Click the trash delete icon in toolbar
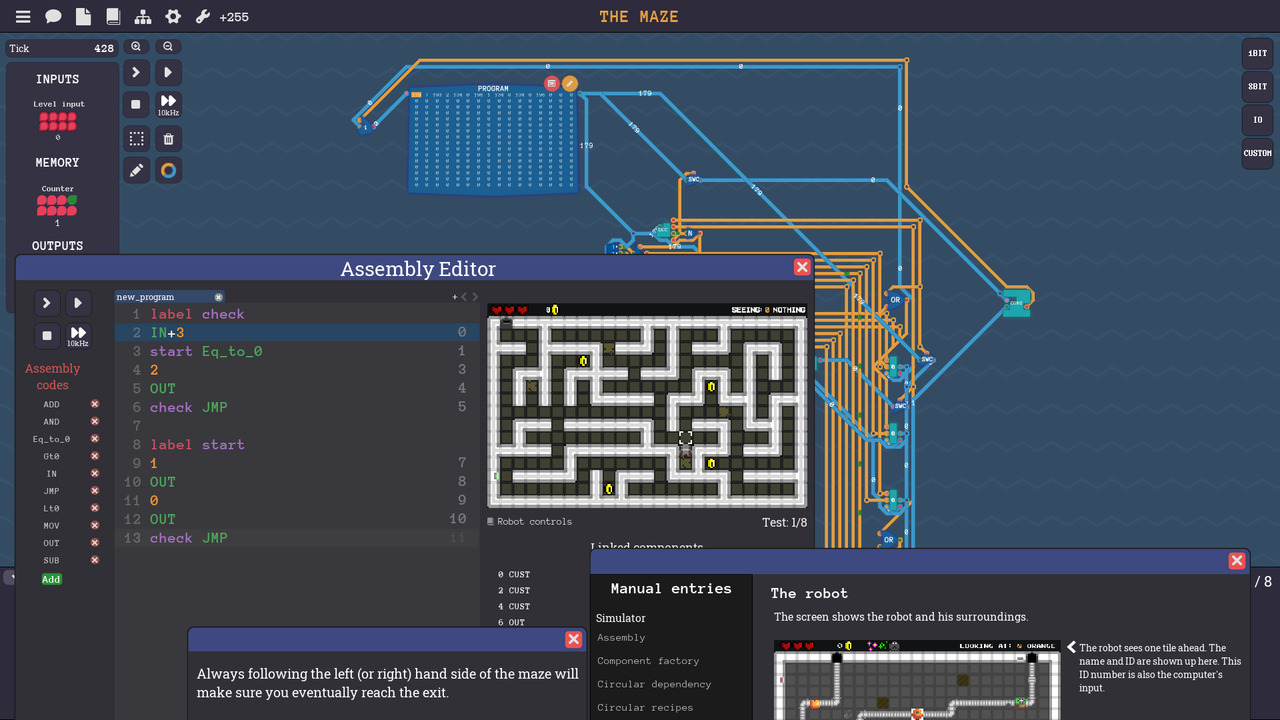Image resolution: width=1280 pixels, height=720 pixels. (169, 139)
